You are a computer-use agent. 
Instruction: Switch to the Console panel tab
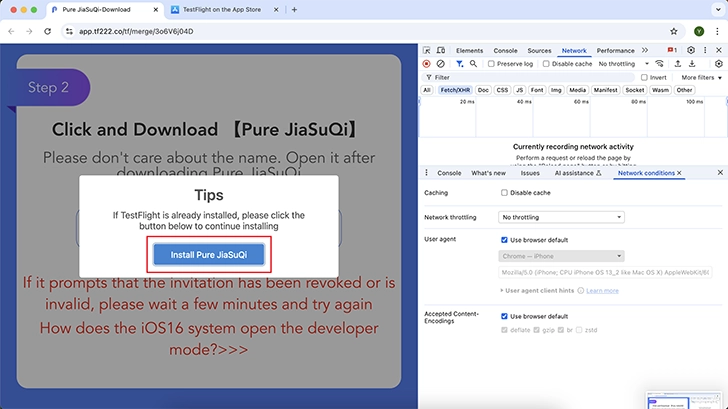(x=505, y=50)
